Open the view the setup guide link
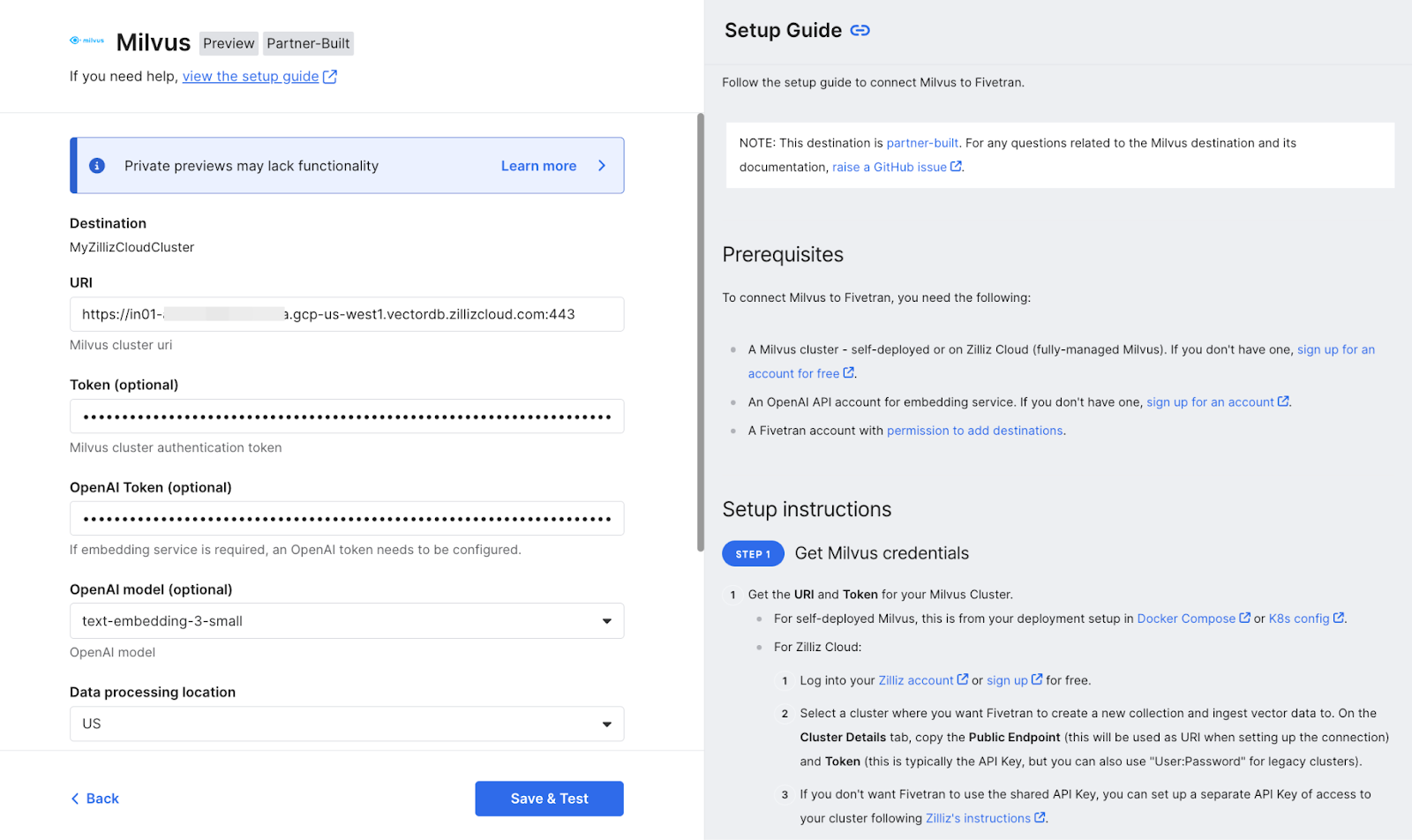The width and height of the screenshot is (1412, 840). pos(250,77)
